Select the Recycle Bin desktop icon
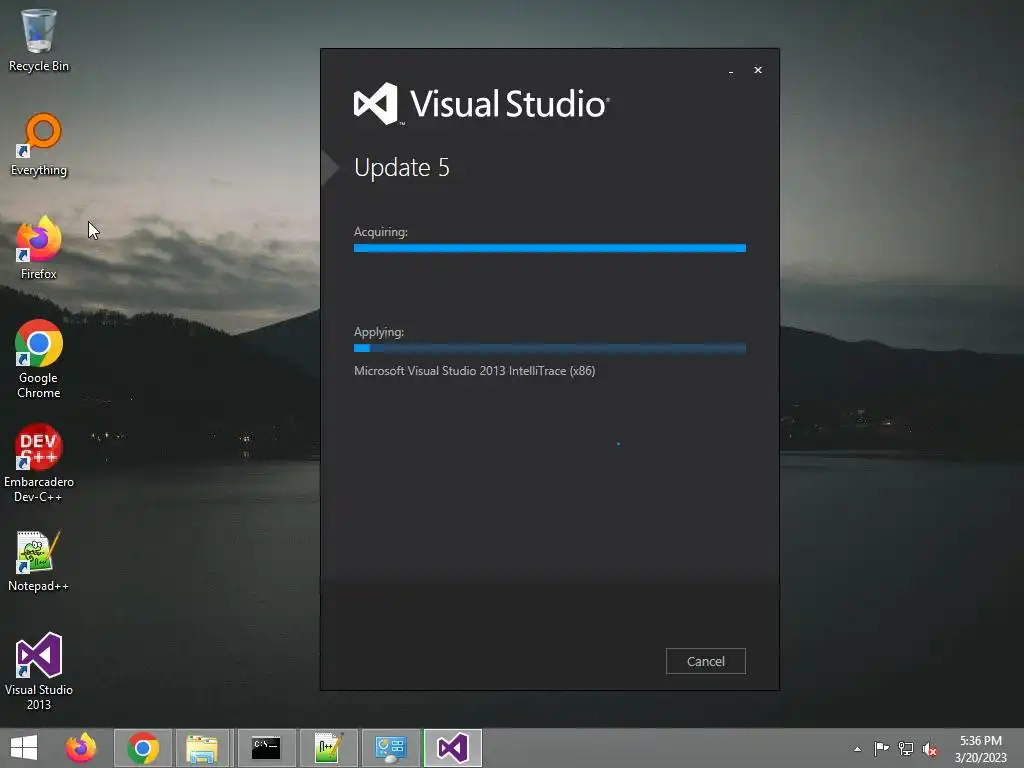 39,40
